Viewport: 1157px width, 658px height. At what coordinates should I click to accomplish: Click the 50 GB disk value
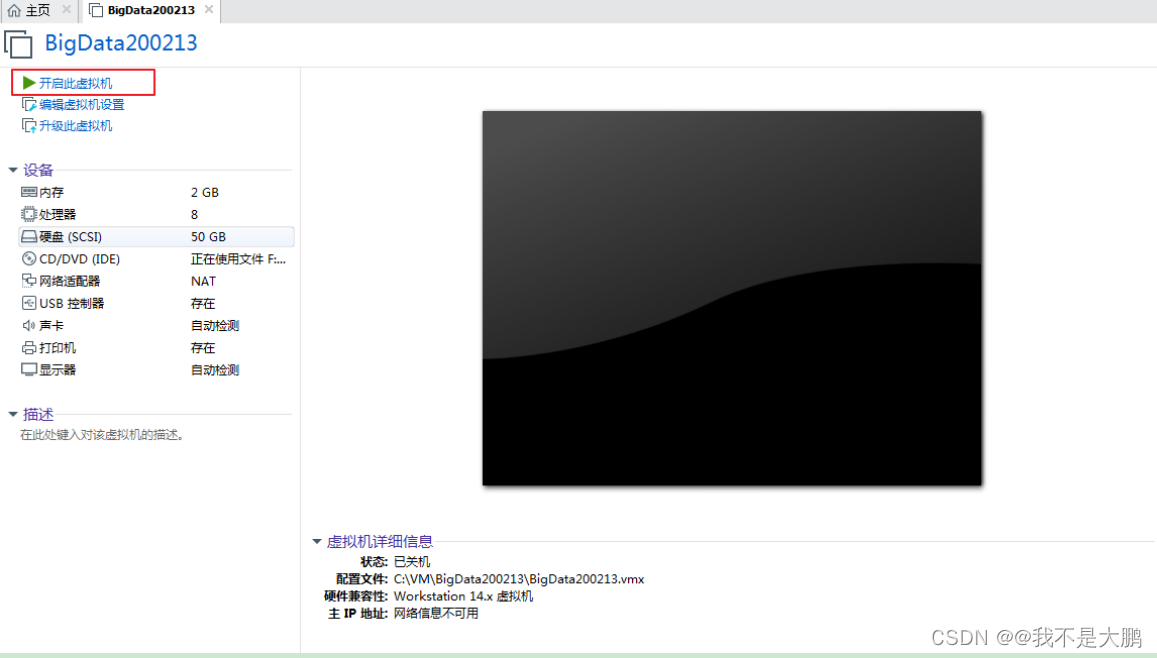tap(208, 237)
